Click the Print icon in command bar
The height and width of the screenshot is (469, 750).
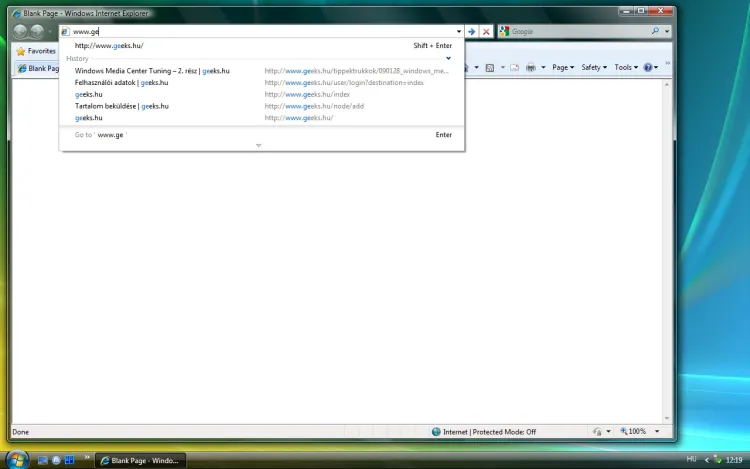click(x=530, y=68)
